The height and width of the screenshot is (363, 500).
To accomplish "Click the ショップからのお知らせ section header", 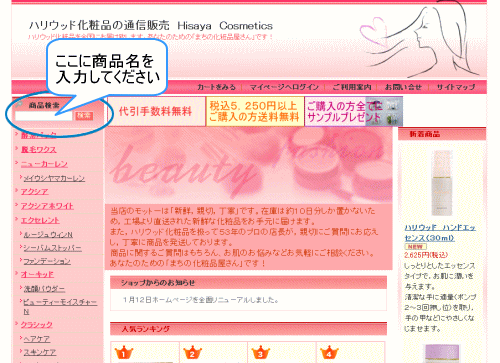I will pos(248,283).
